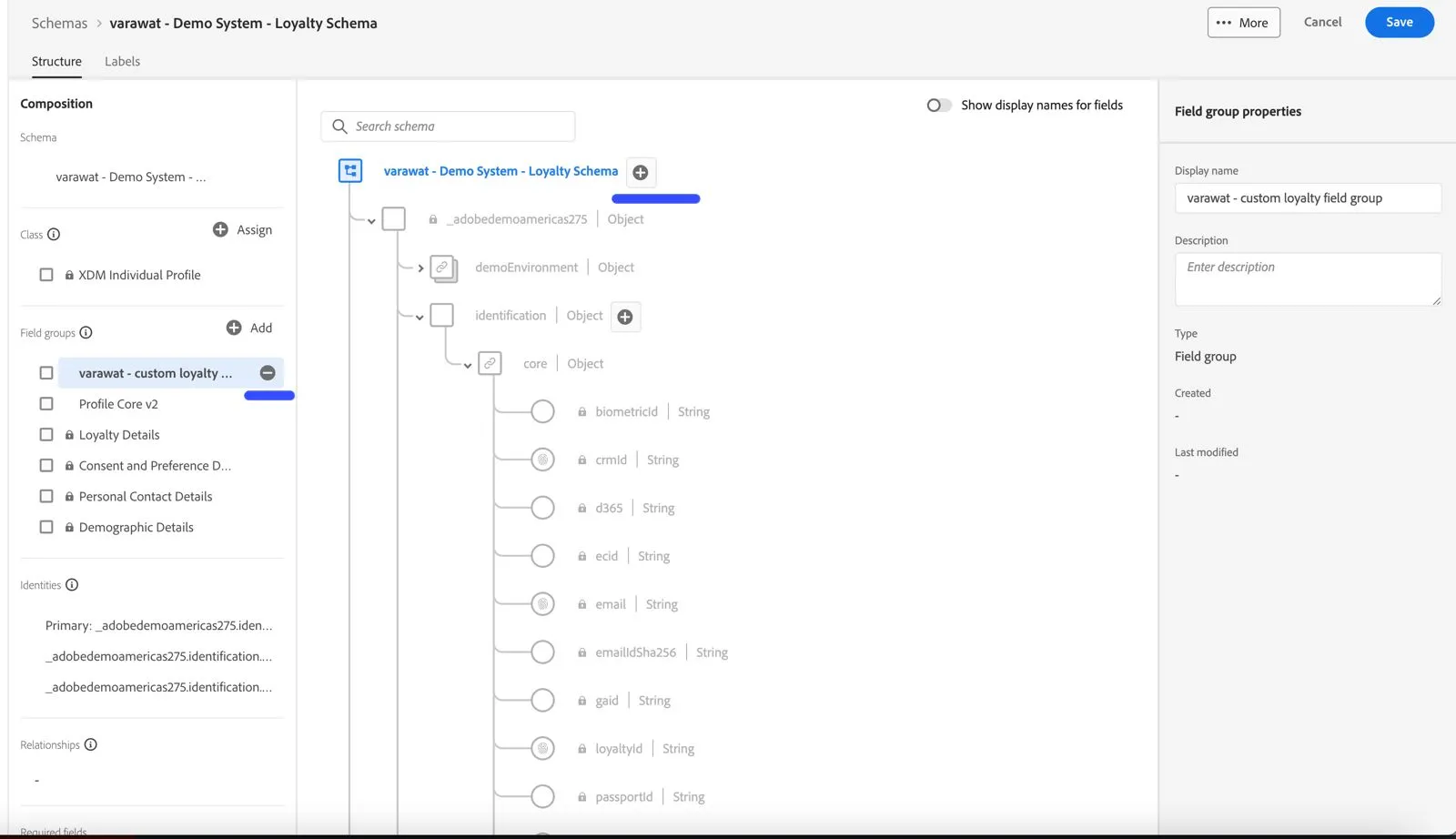Image resolution: width=1456 pixels, height=839 pixels.
Task: Click Cancel button
Action: point(1322,23)
